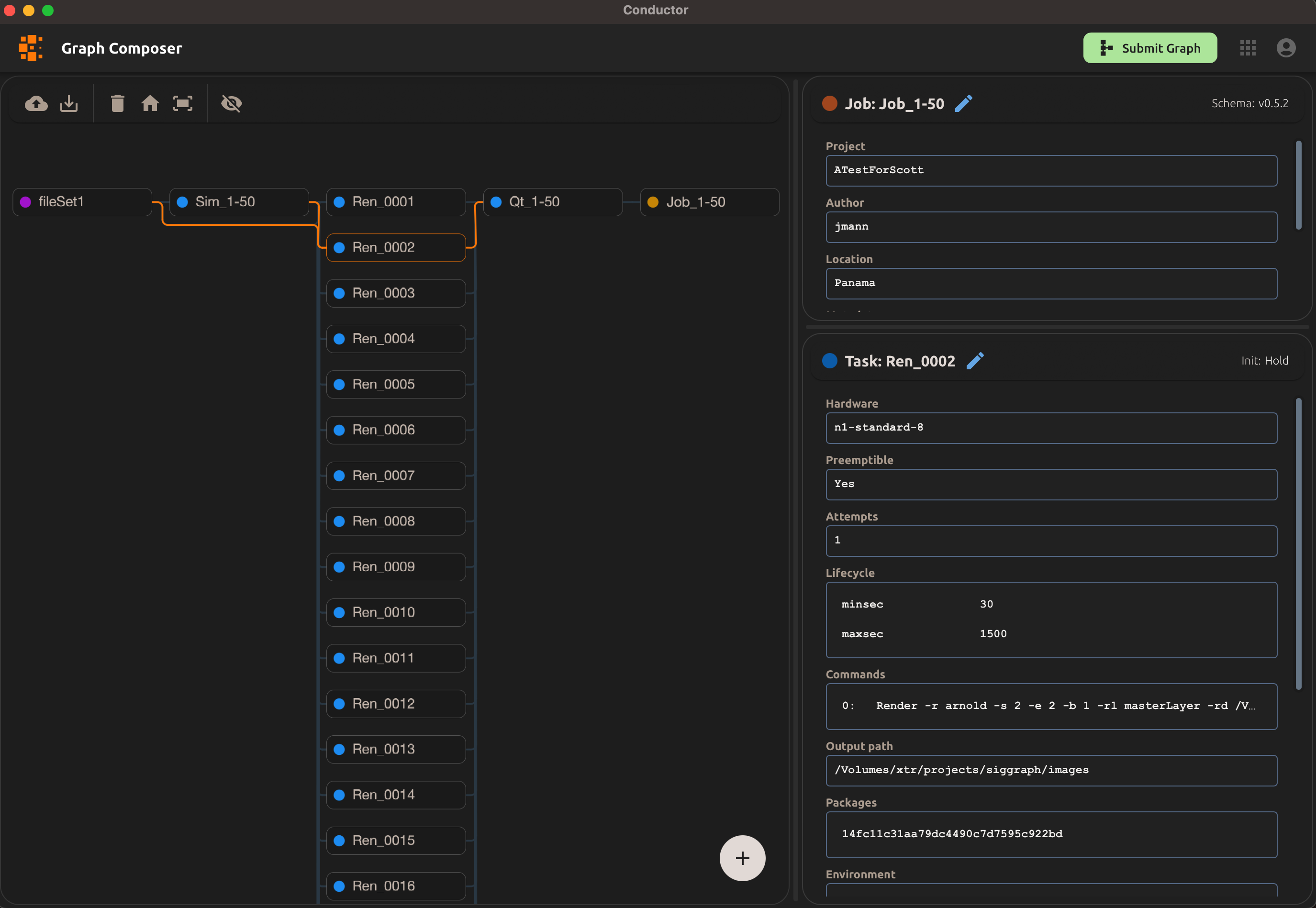Click the Job panel scrollbar

point(1298,186)
